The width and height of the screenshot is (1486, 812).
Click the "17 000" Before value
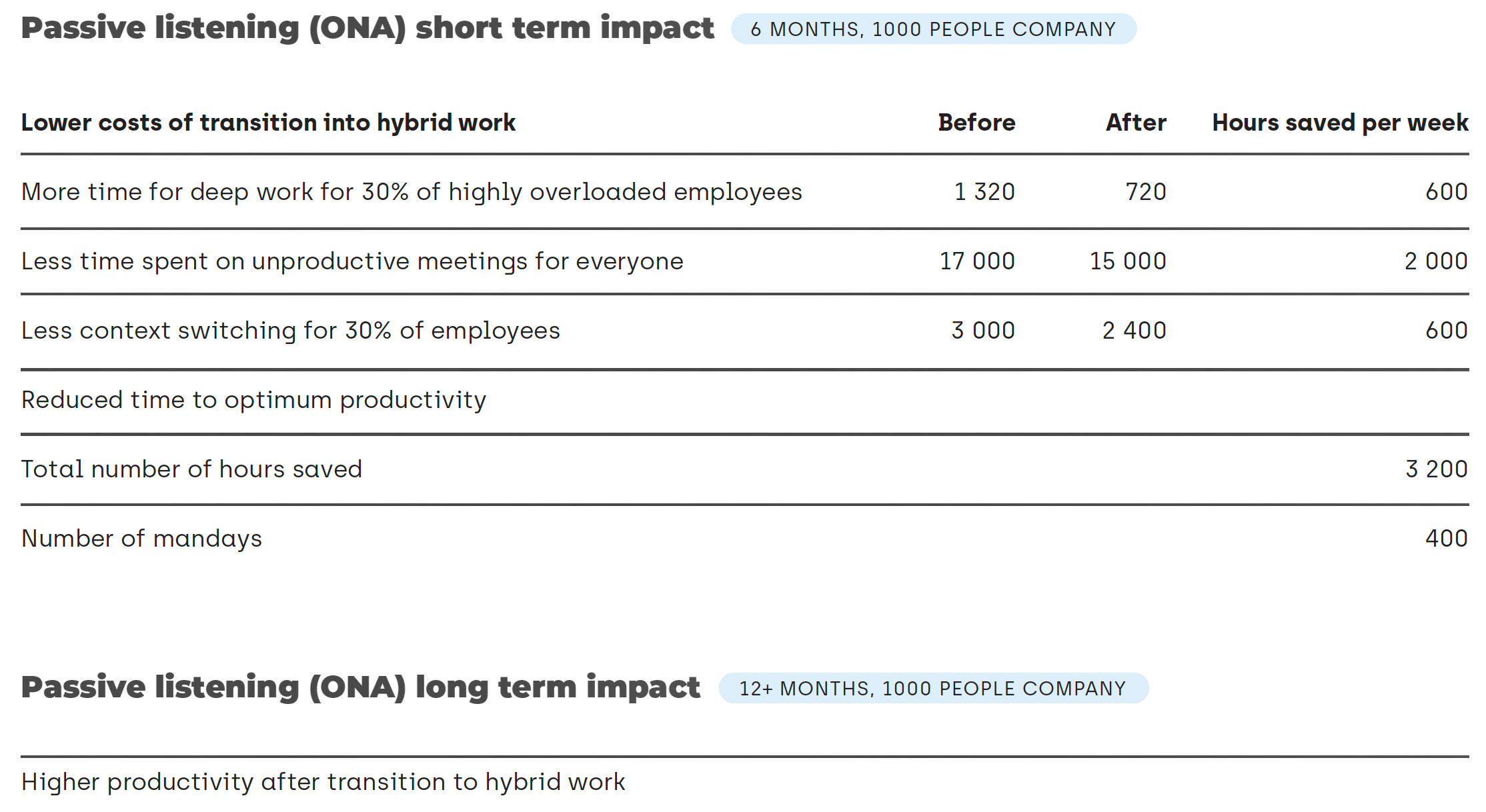[977, 261]
